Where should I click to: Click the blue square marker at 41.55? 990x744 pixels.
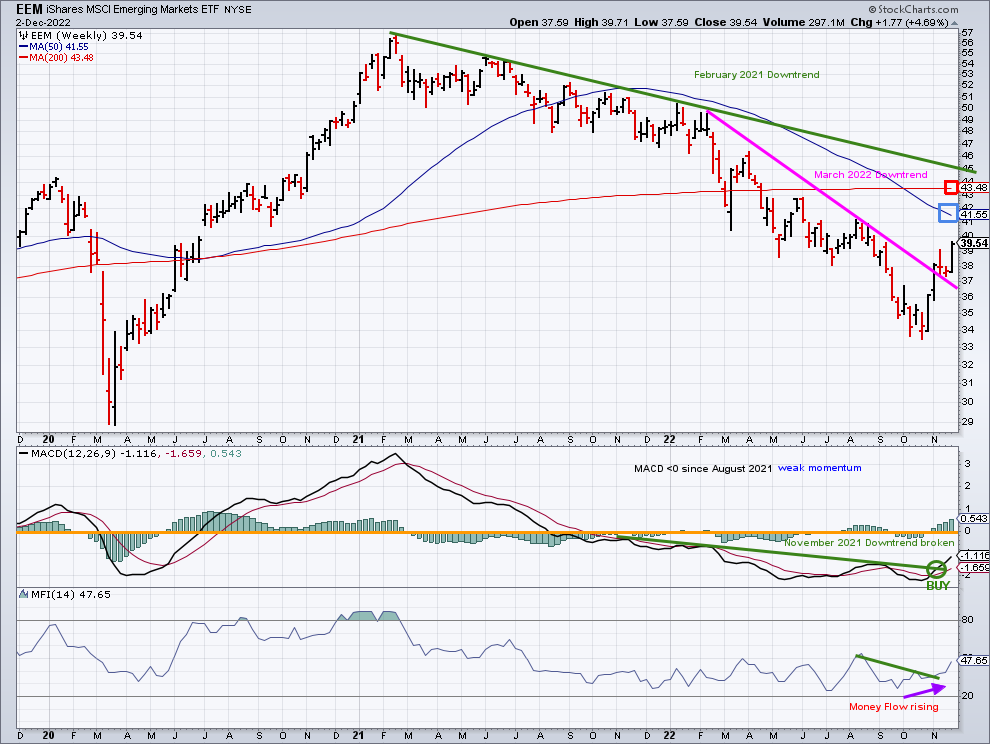point(948,213)
